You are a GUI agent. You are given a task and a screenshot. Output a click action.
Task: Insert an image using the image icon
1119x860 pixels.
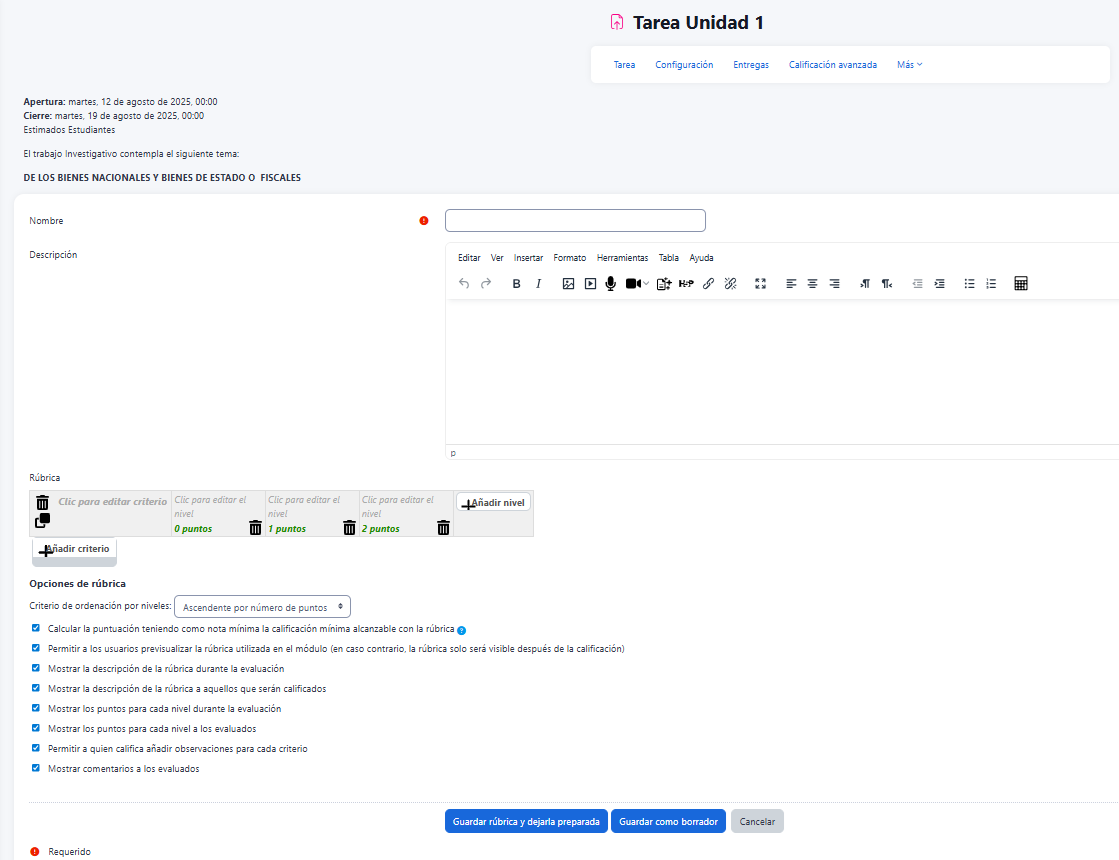568,284
